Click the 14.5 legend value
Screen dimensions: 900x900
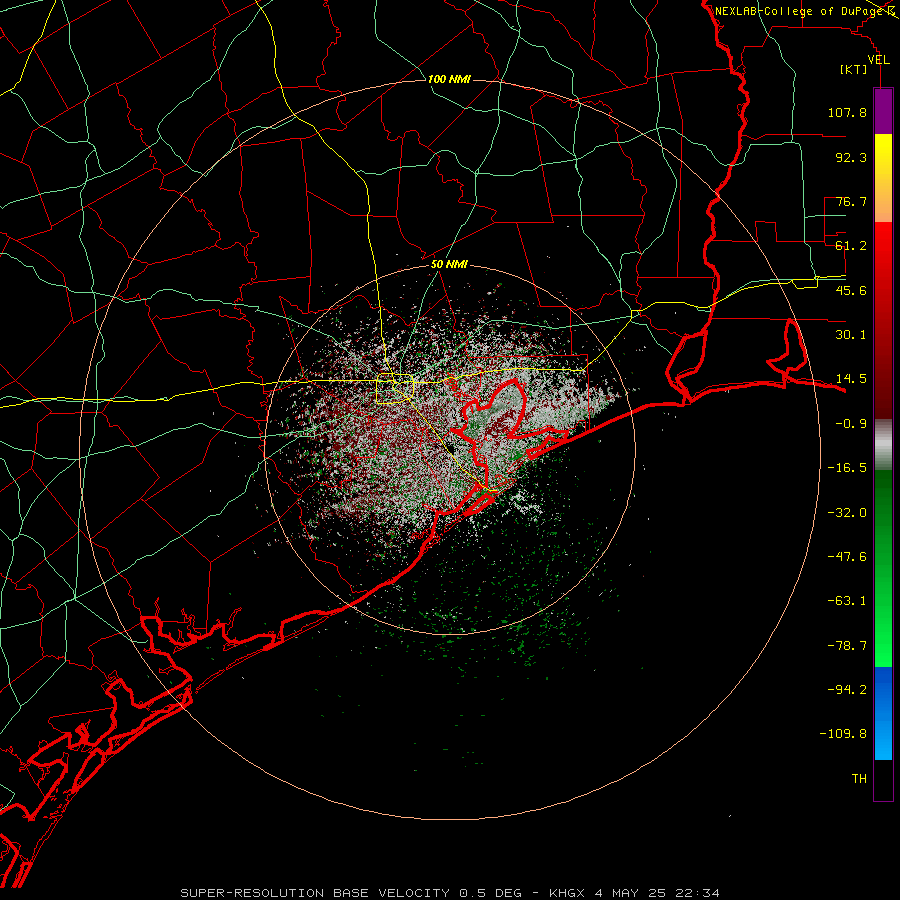pyautogui.click(x=851, y=379)
